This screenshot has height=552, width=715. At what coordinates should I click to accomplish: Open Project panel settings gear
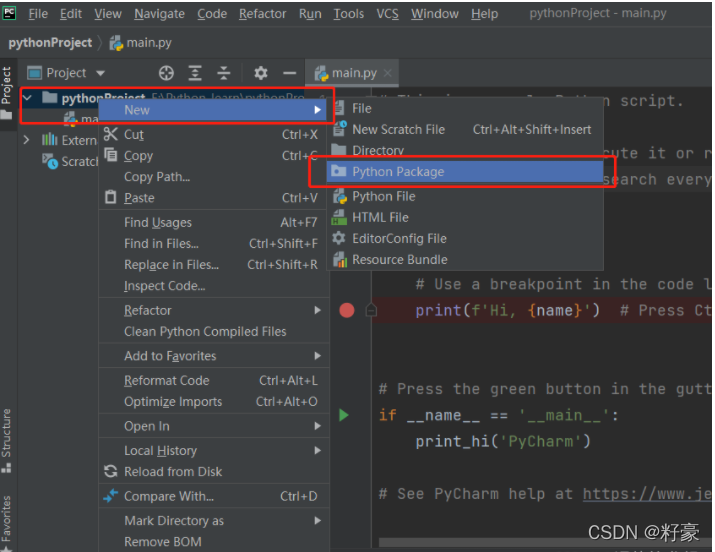pyautogui.click(x=260, y=73)
